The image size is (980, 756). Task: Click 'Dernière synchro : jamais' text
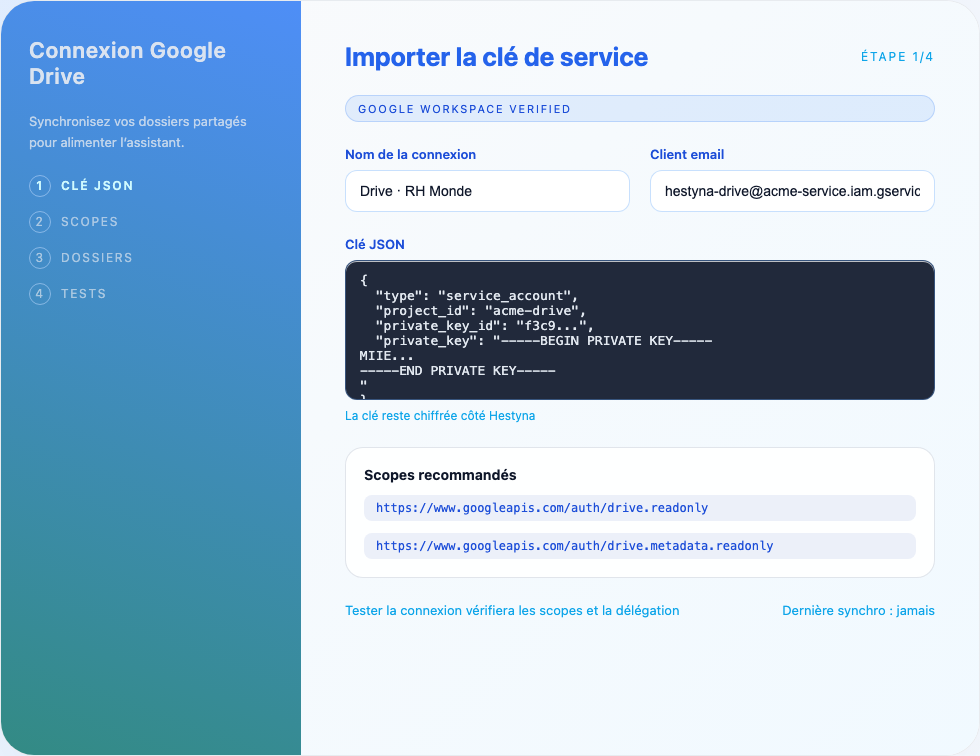857,610
